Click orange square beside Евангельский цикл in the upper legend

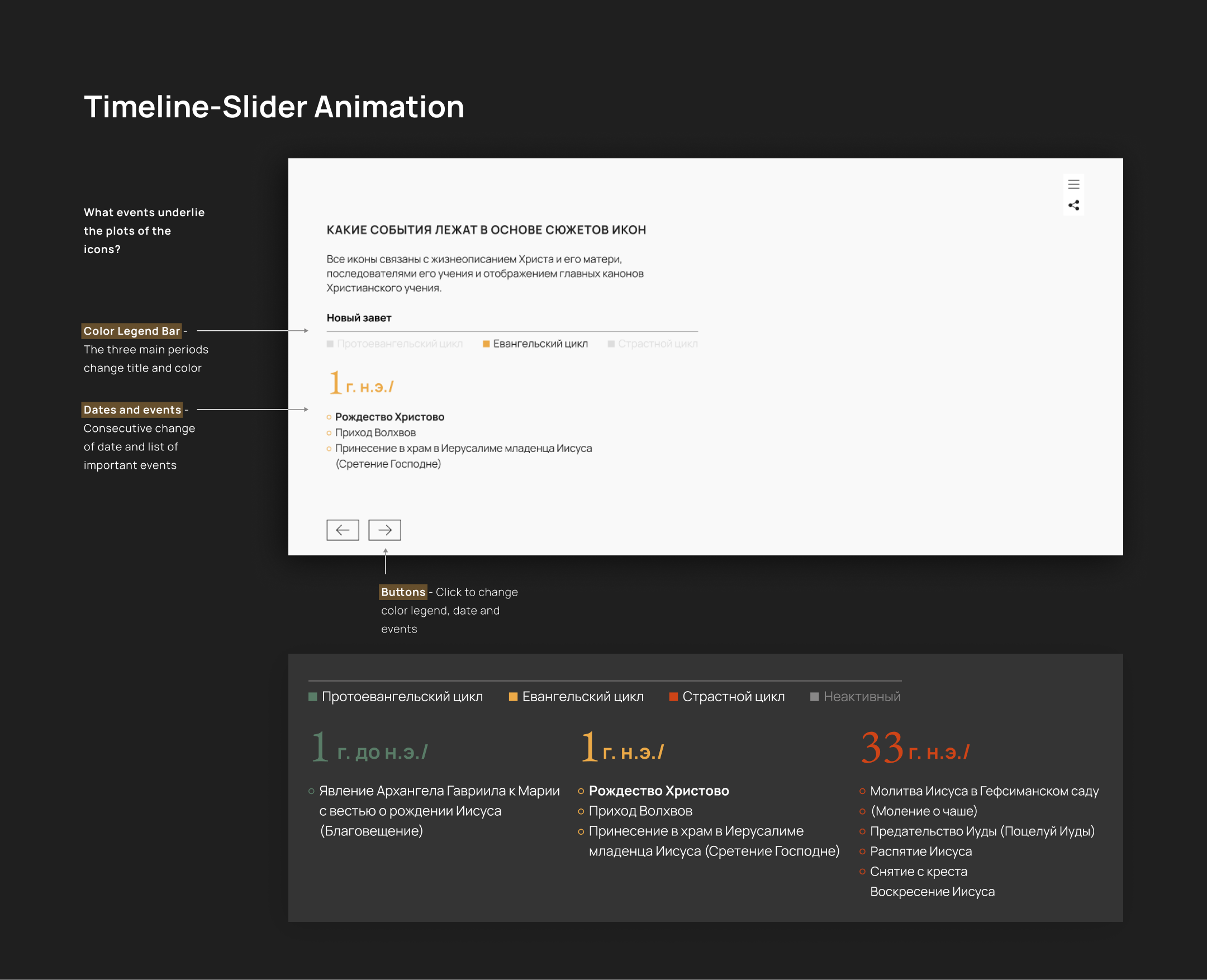click(x=486, y=344)
